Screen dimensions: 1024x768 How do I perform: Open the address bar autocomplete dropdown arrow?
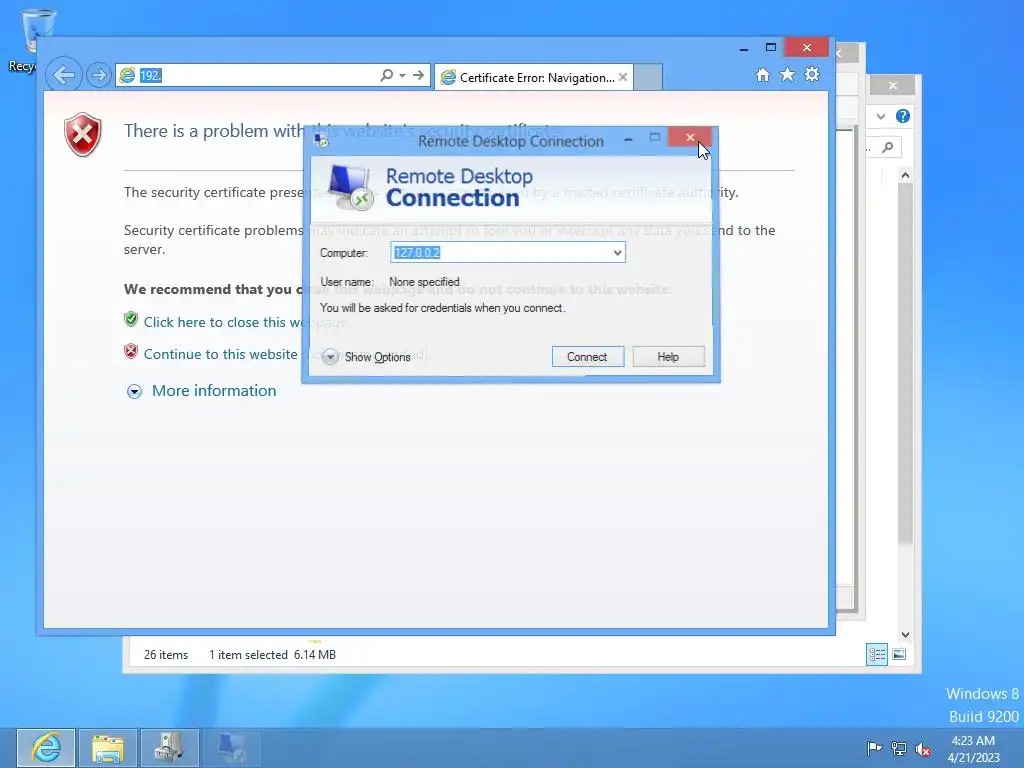(402, 75)
